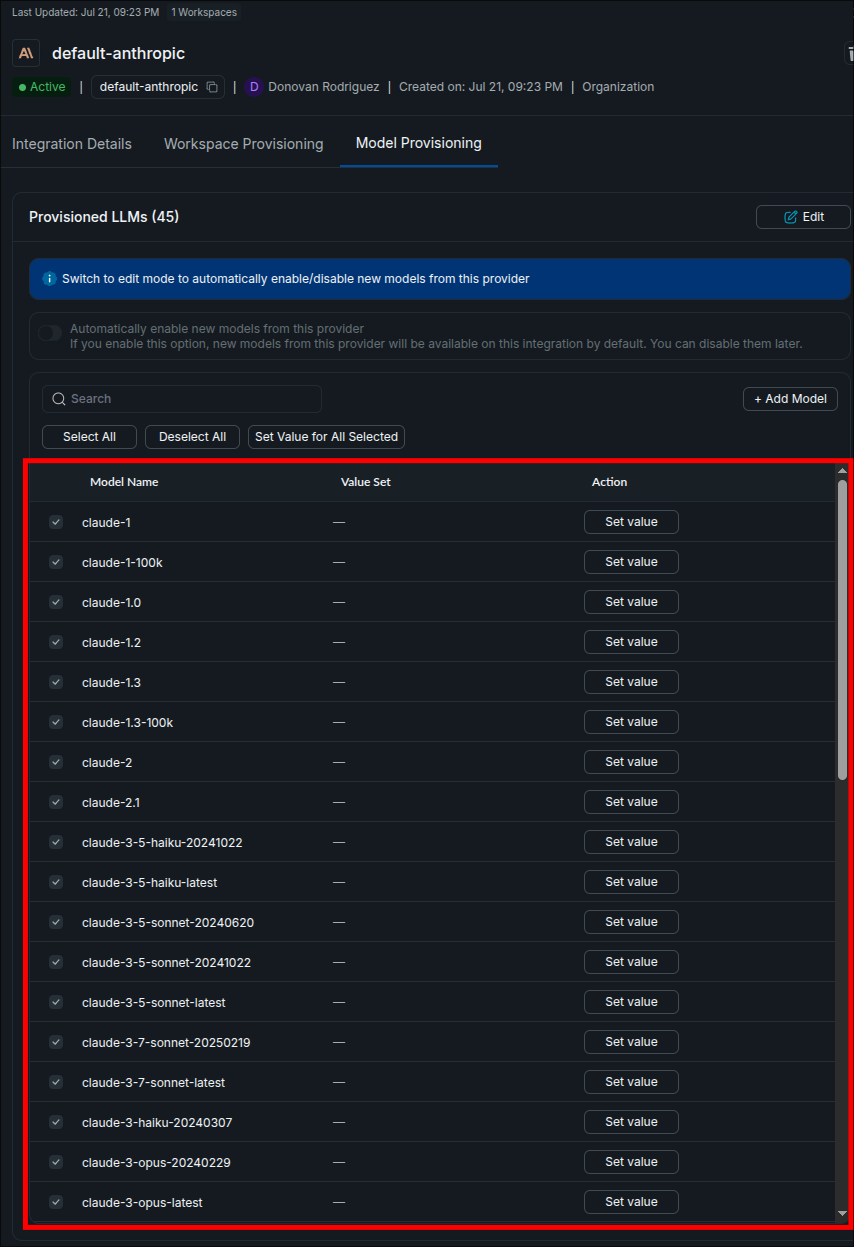Click the Anthropic logo icon beside default-anthropic title
854x1247 pixels.
(x=26, y=53)
